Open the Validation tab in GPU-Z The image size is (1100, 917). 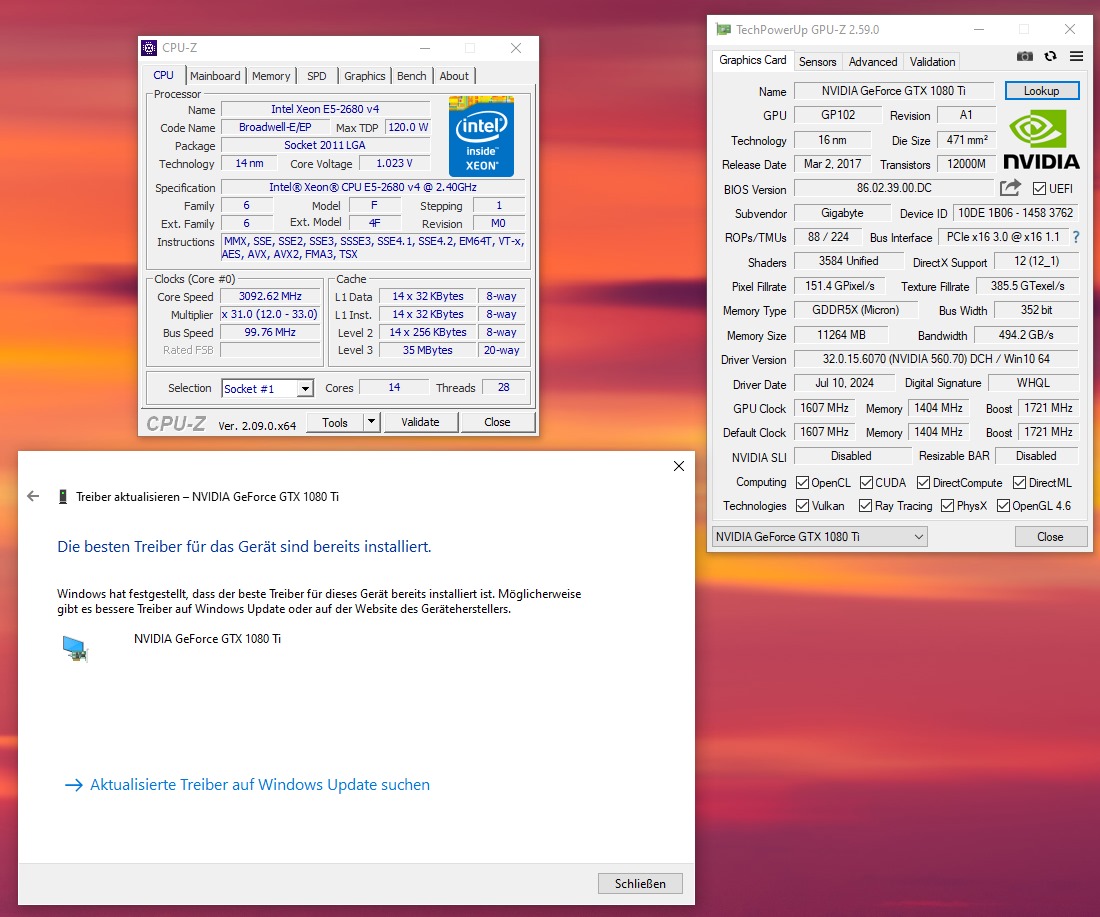coord(932,62)
